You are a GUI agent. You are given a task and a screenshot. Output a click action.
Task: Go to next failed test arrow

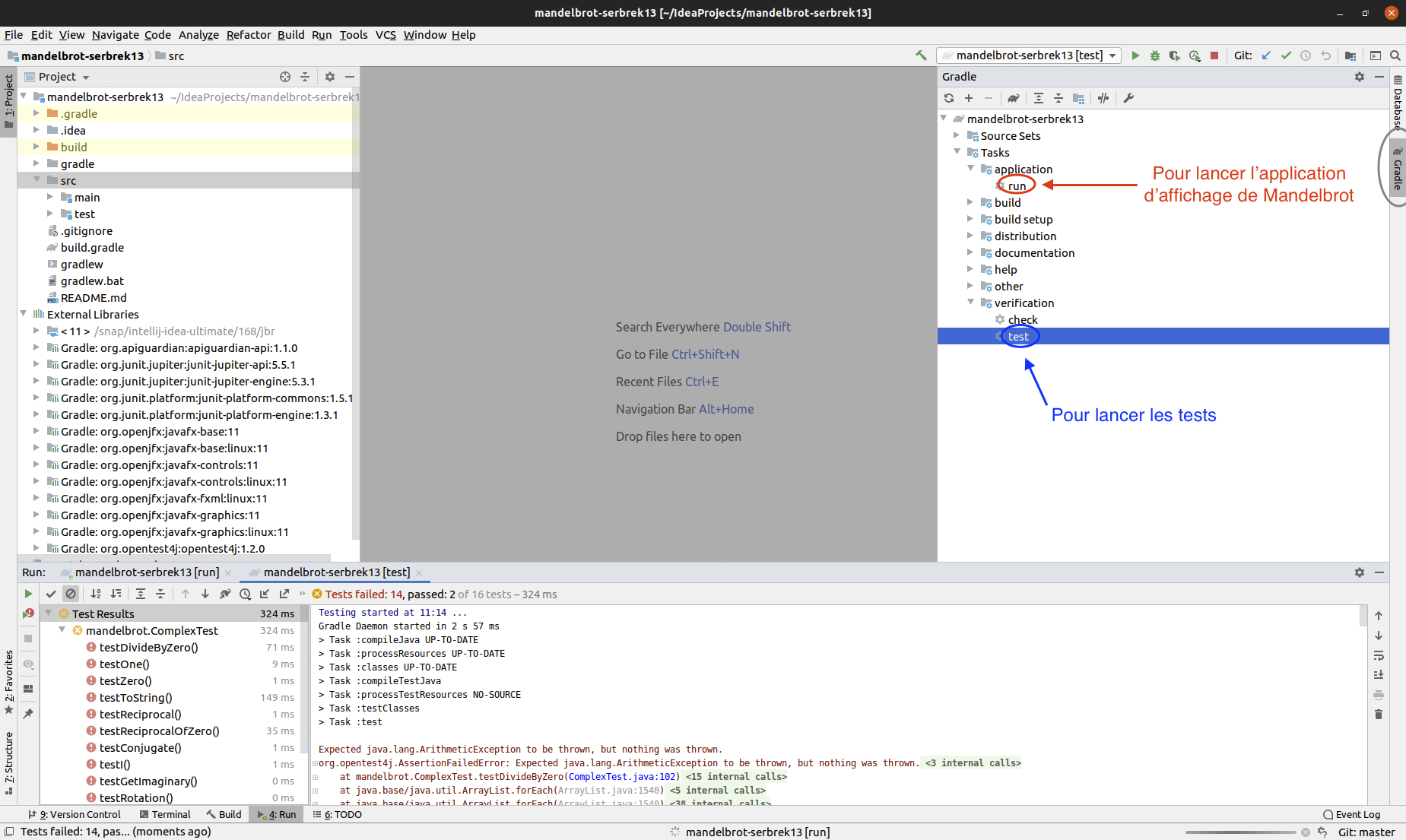205,594
